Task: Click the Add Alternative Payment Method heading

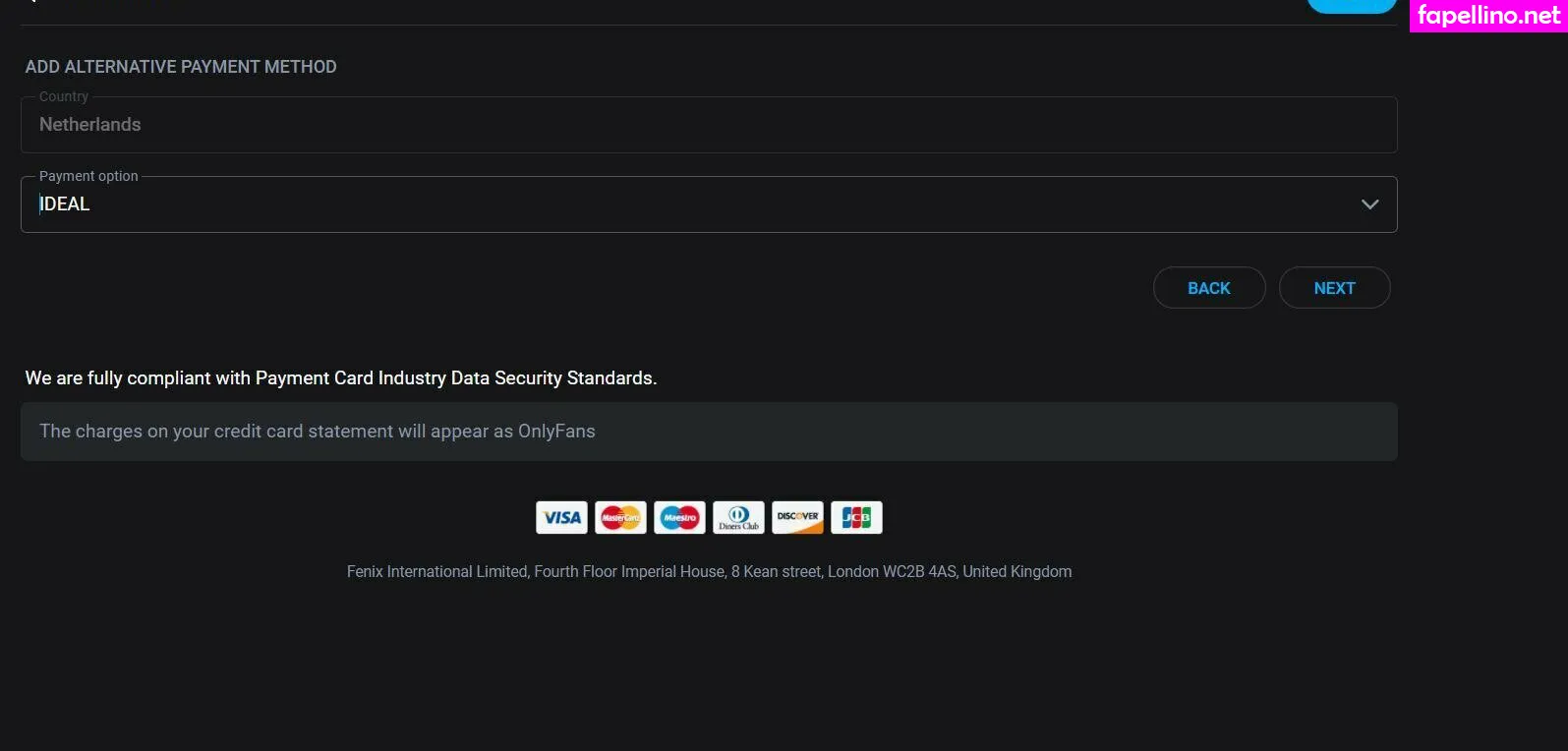Action: 181,67
